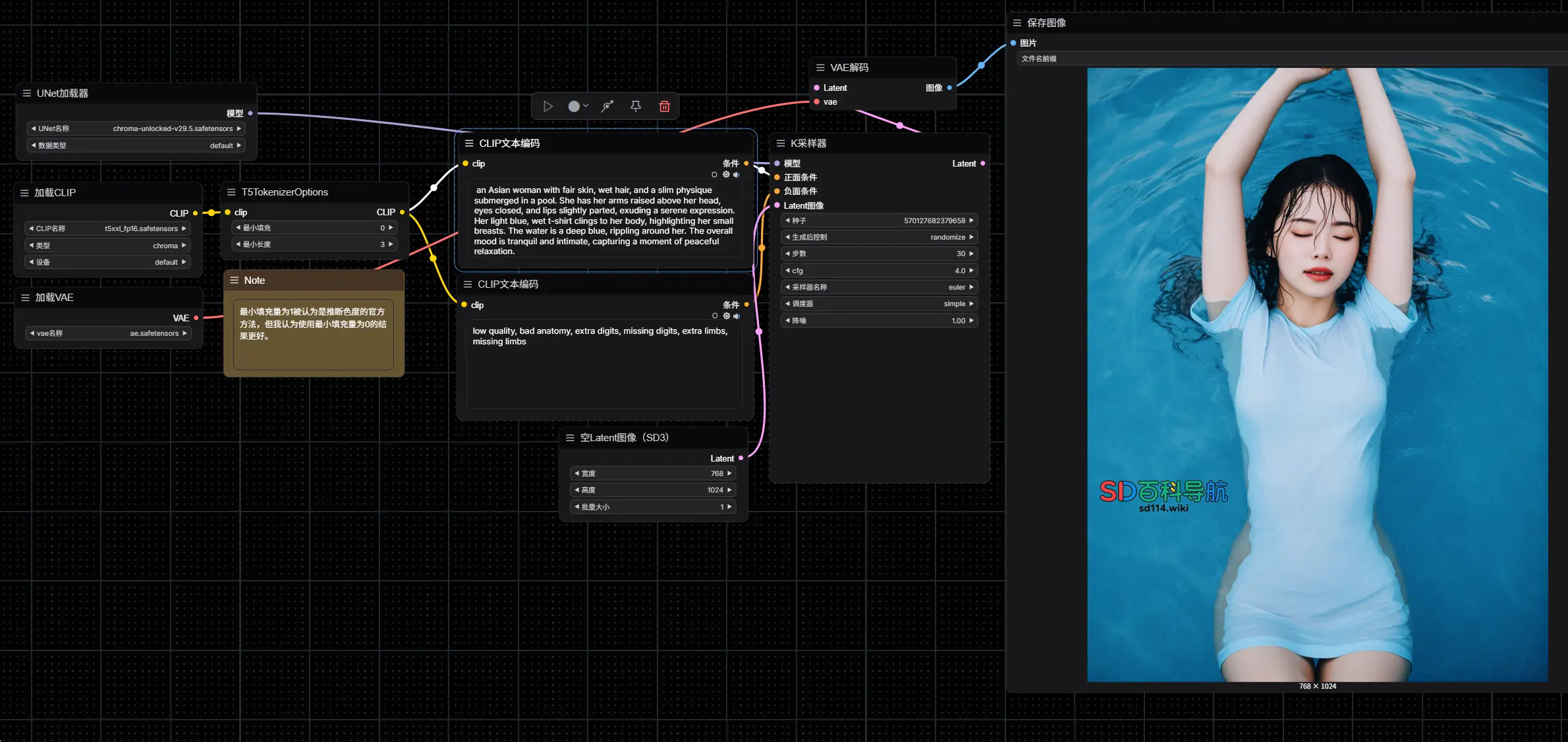1568x742 pixels.
Task: Open the K采样器 node menu icon
Action: point(781,144)
